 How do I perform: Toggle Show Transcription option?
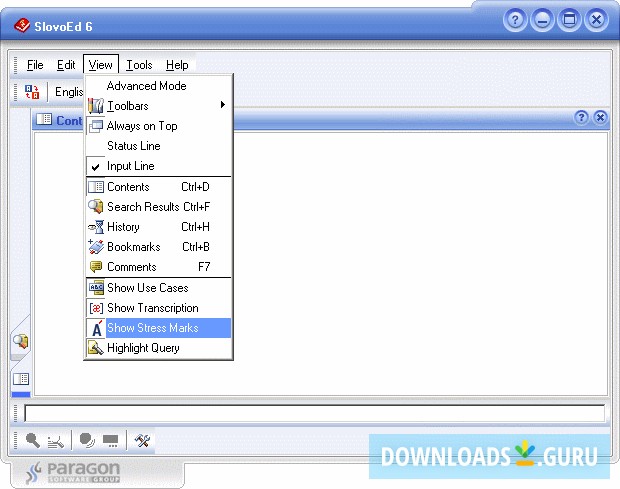click(159, 308)
